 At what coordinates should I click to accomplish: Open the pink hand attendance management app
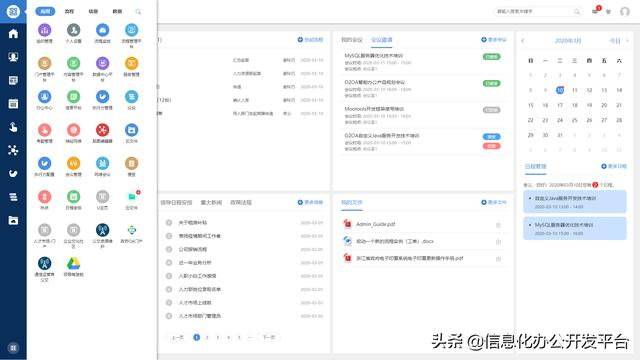44,130
